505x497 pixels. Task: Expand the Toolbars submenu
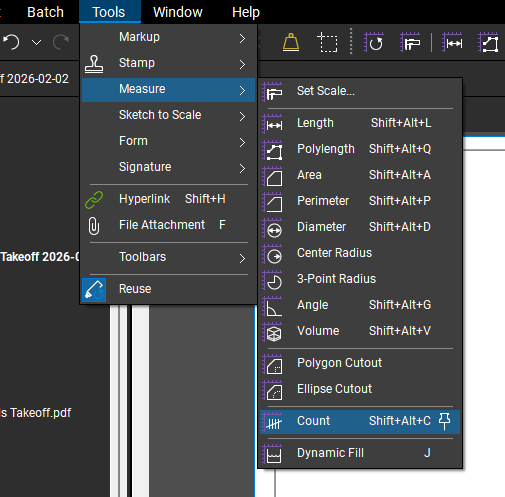coord(168,257)
